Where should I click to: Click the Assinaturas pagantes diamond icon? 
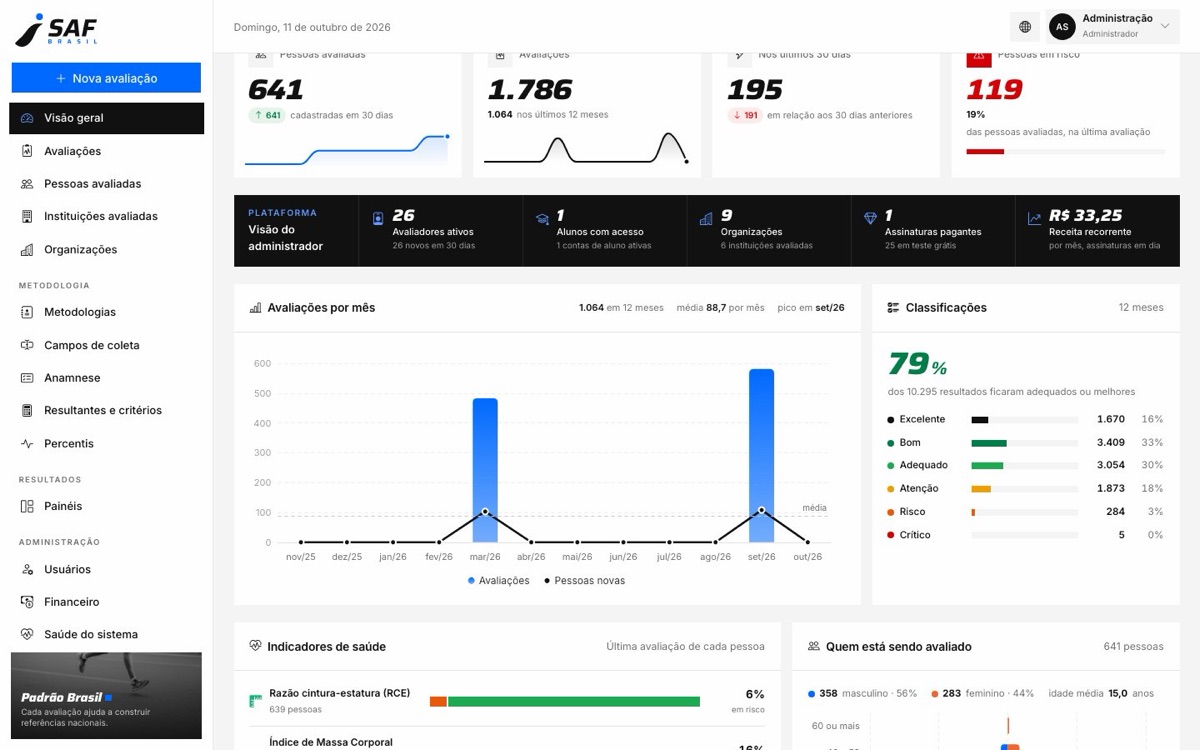pyautogui.click(x=870, y=219)
